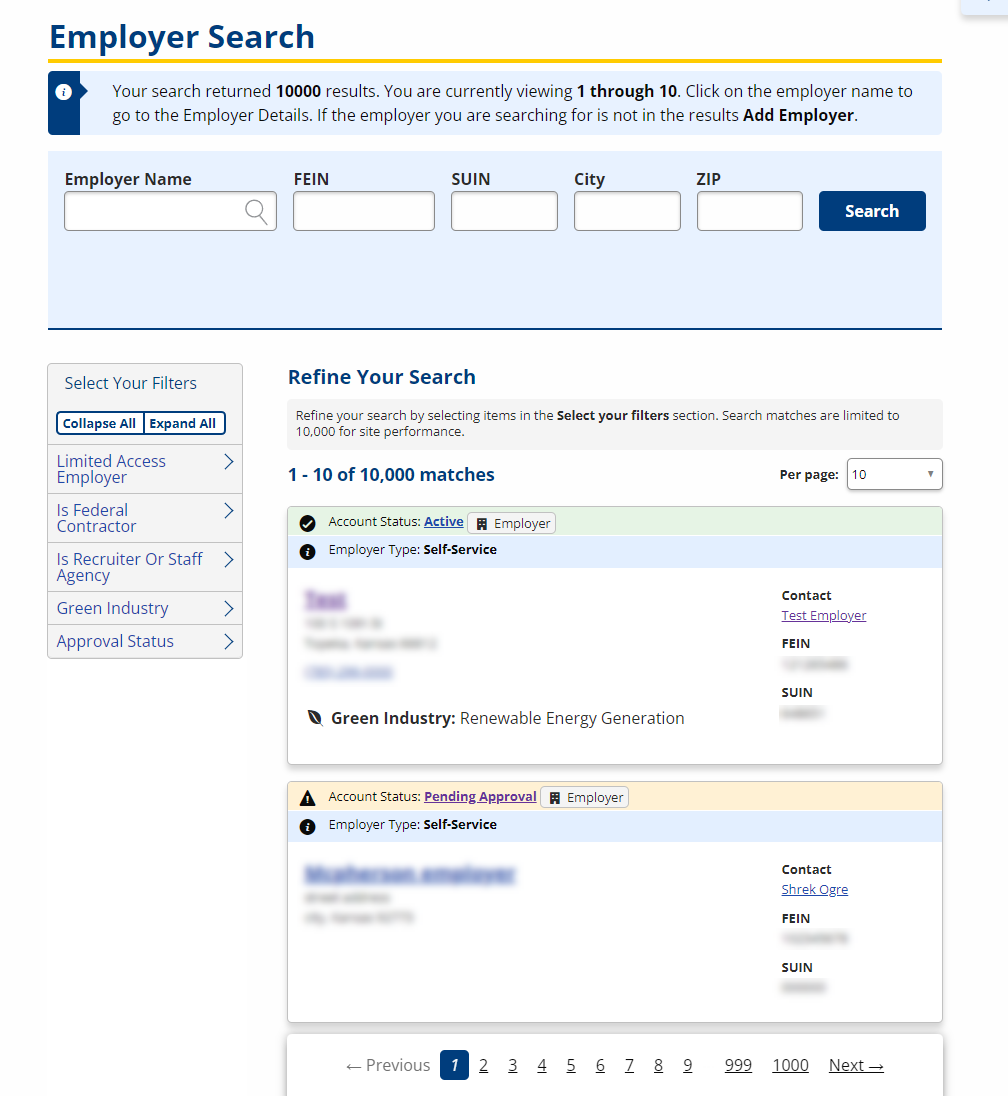Focus the ZIP input field
Image resolution: width=1008 pixels, height=1096 pixels.
click(749, 211)
